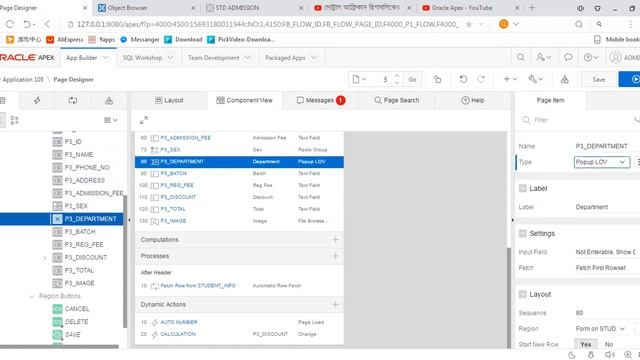This screenshot has height=360, width=640.
Task: Open the Type dropdown showing Popup LOV
Action: (x=602, y=162)
